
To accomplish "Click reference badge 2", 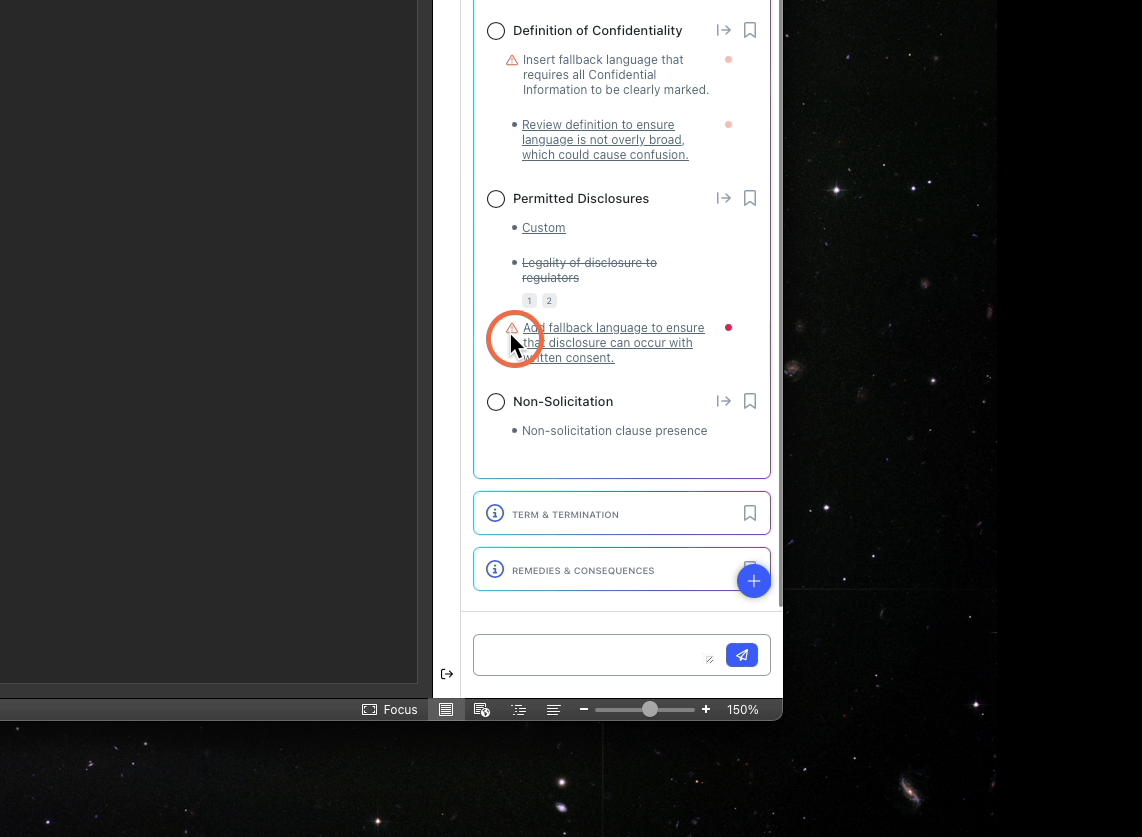I will pyautogui.click(x=549, y=300).
